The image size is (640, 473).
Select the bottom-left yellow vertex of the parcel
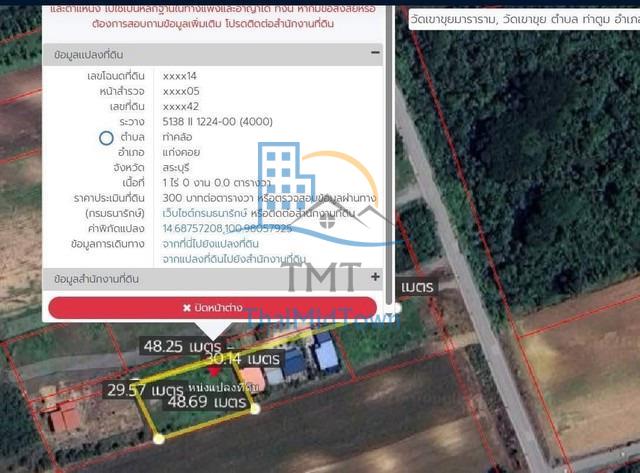tap(159, 437)
